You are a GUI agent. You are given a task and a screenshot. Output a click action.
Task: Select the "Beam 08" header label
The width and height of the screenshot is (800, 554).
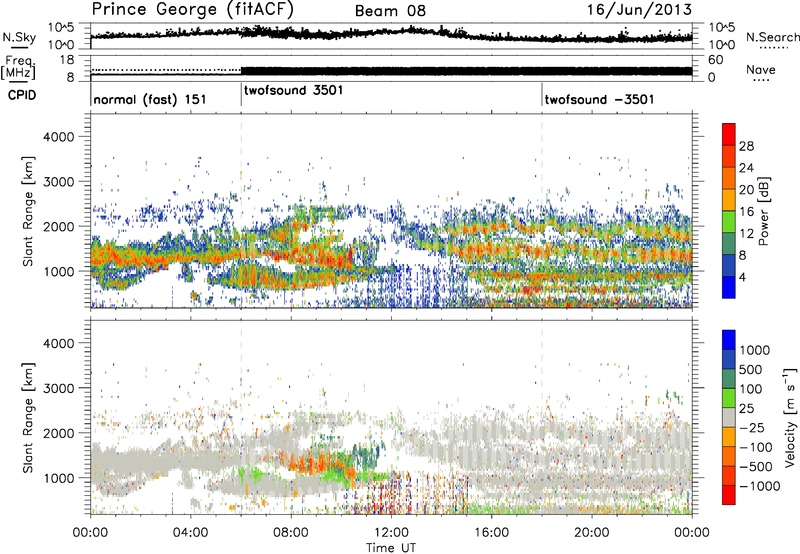click(390, 11)
